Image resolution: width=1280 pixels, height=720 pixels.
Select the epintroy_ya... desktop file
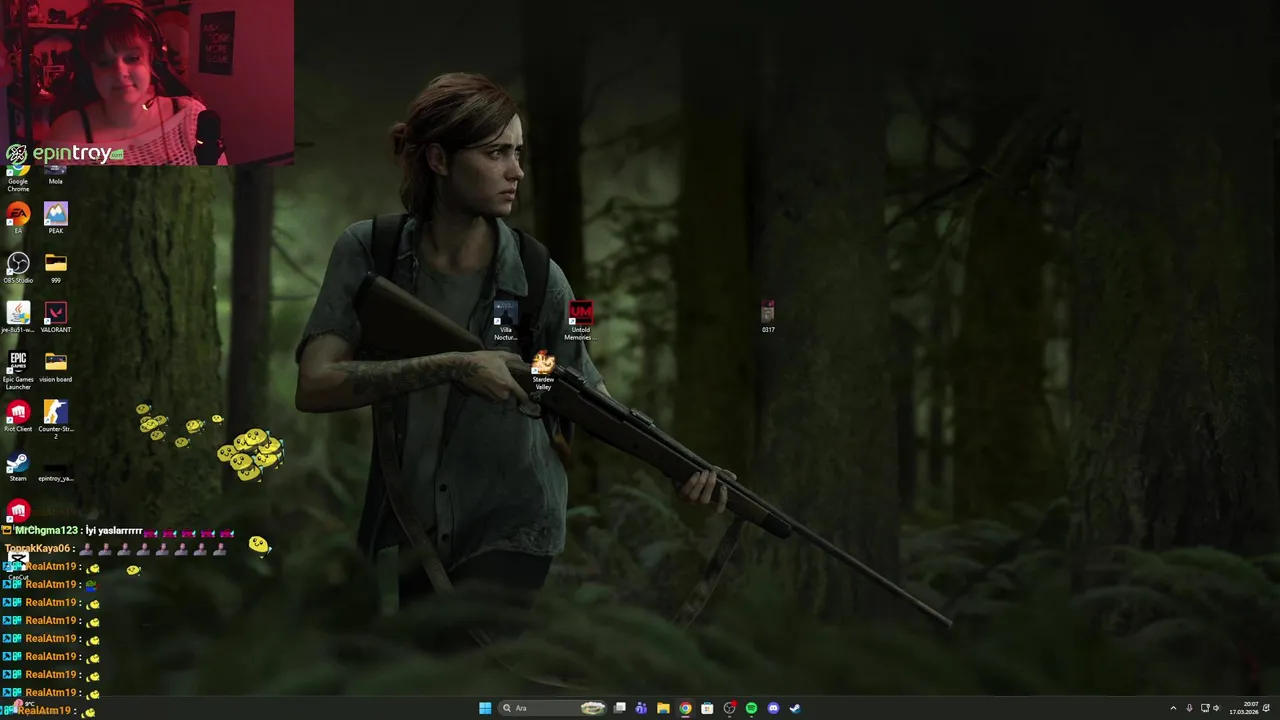[56, 470]
